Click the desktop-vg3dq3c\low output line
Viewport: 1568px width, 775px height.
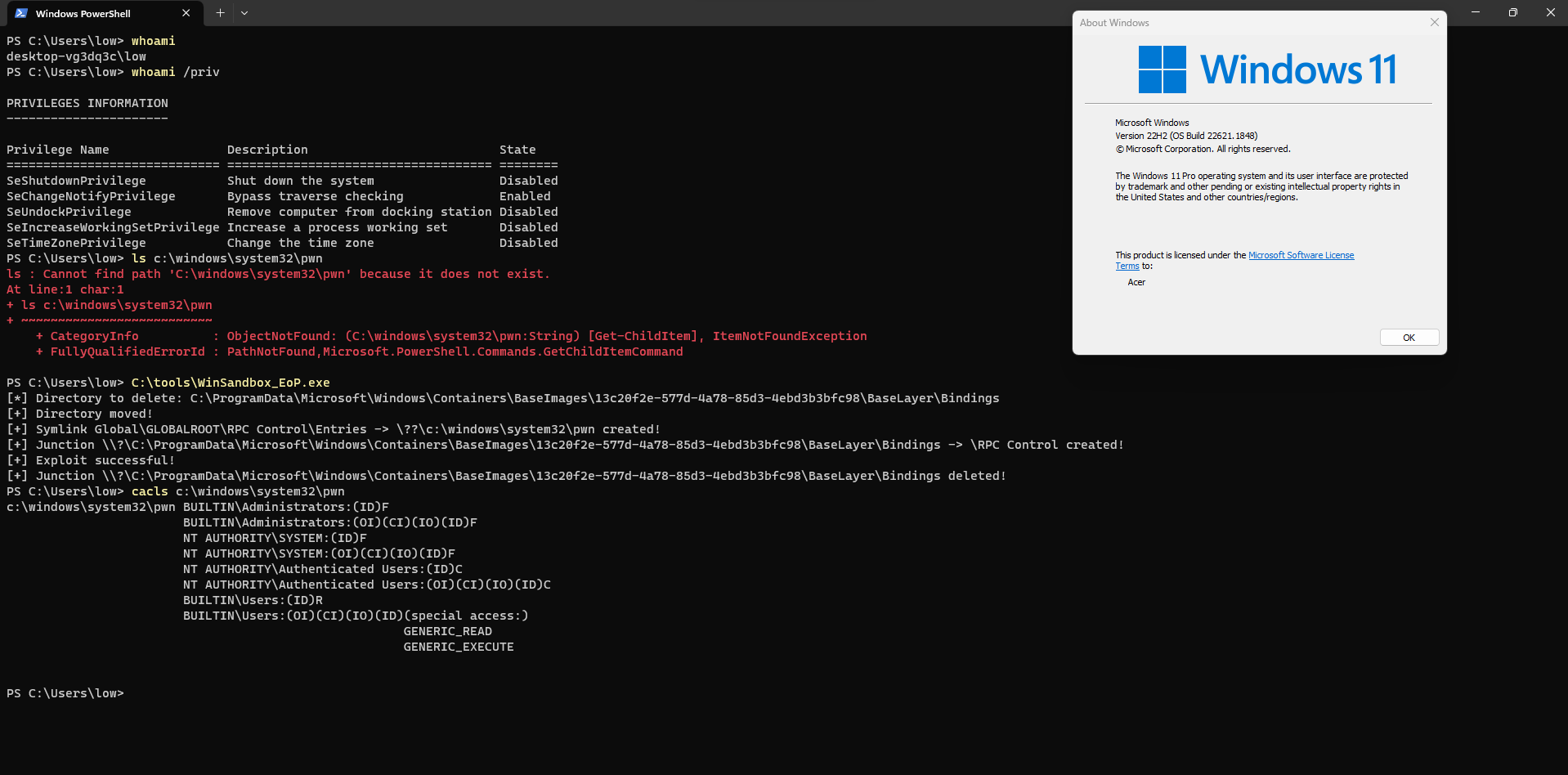(x=76, y=56)
